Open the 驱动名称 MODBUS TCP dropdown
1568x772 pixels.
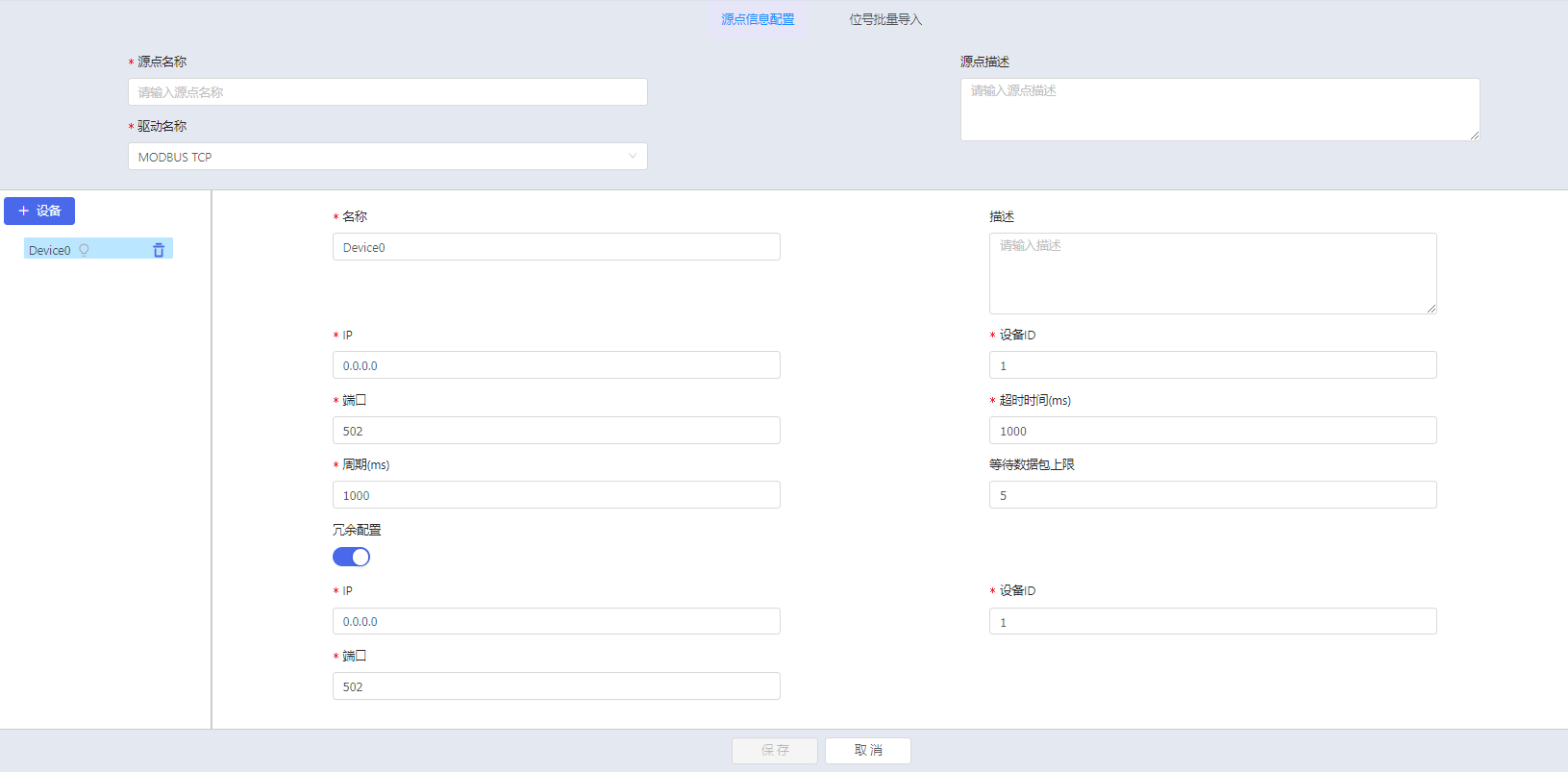387,157
